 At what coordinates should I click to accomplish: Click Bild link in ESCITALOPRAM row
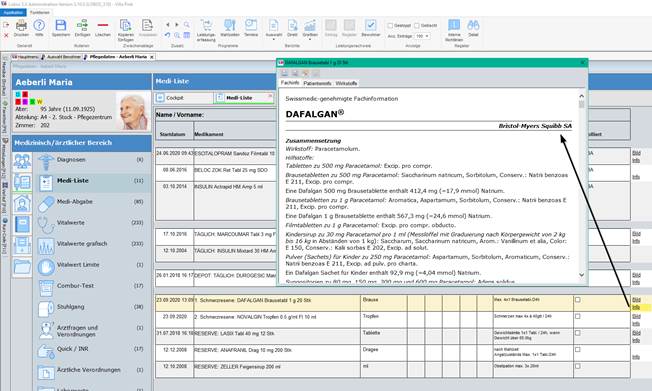tap(636, 153)
